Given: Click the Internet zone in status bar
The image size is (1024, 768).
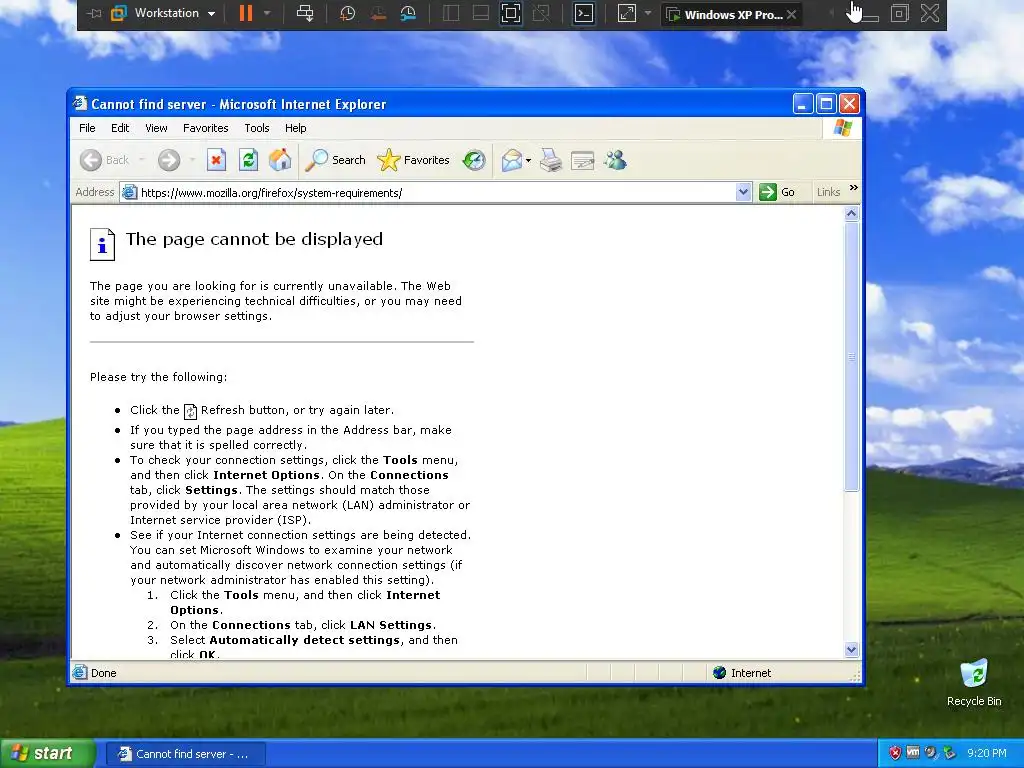Looking at the screenshot, I should pyautogui.click(x=742, y=673).
